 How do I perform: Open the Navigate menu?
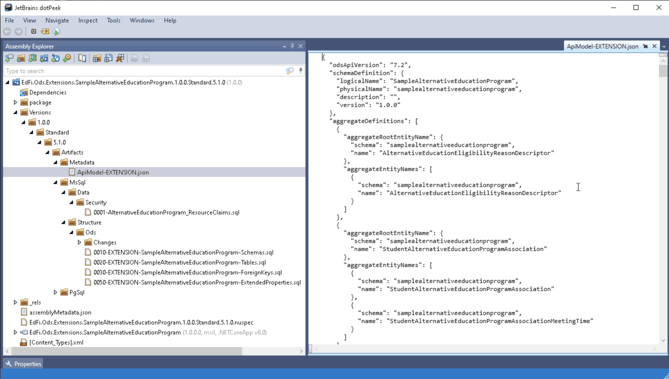pyautogui.click(x=57, y=20)
